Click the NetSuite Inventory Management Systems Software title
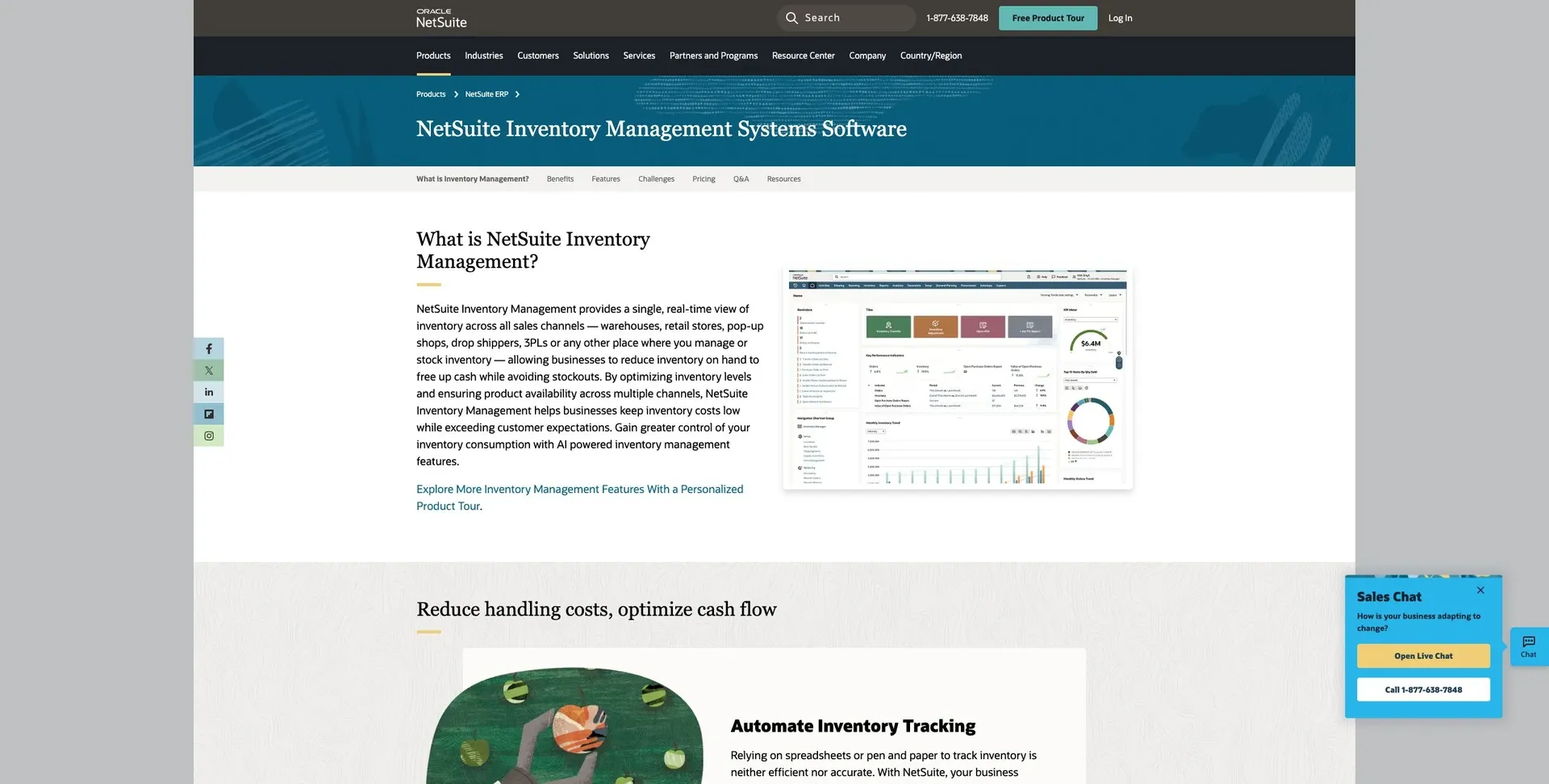The height and width of the screenshot is (784, 1549). pos(662,129)
